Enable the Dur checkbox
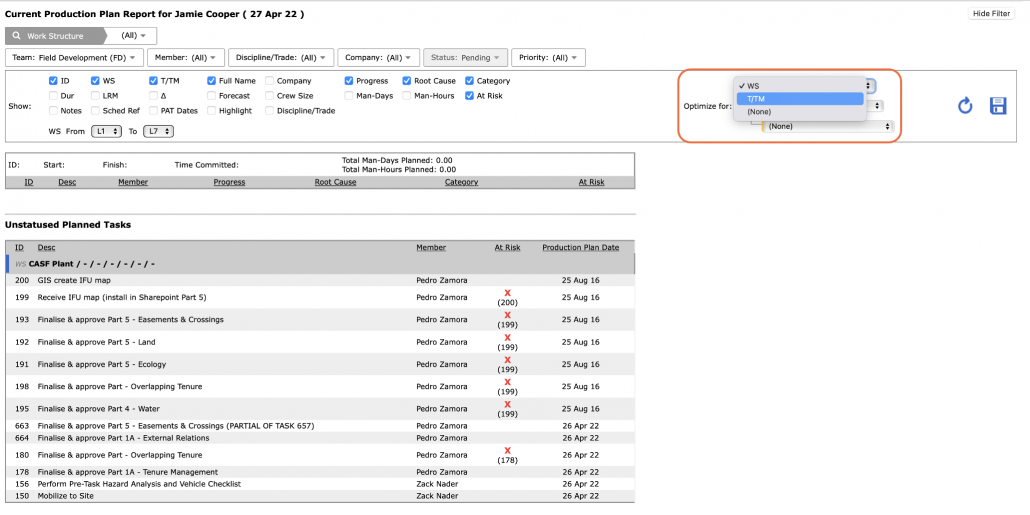Screen dimensions: 1030x515 pos(53,95)
